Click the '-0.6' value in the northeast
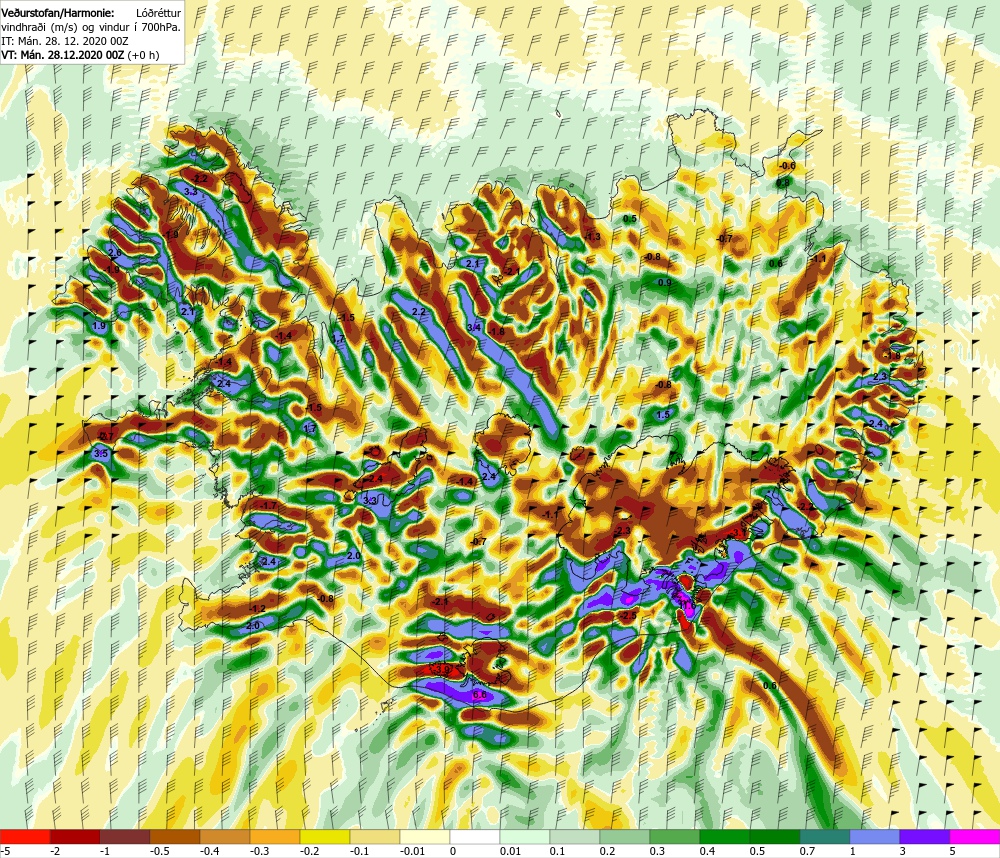This screenshot has width=1000, height=858. tap(787, 165)
